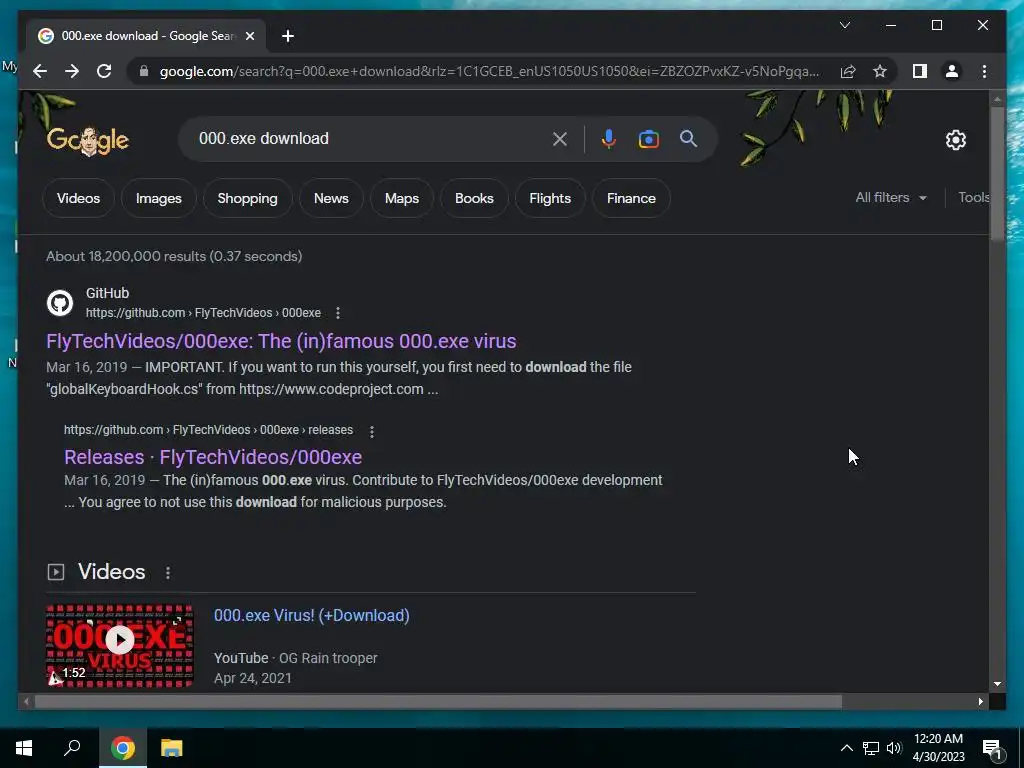Screen dimensions: 1024x768
Task: Switch to Books results
Action: 474,198
